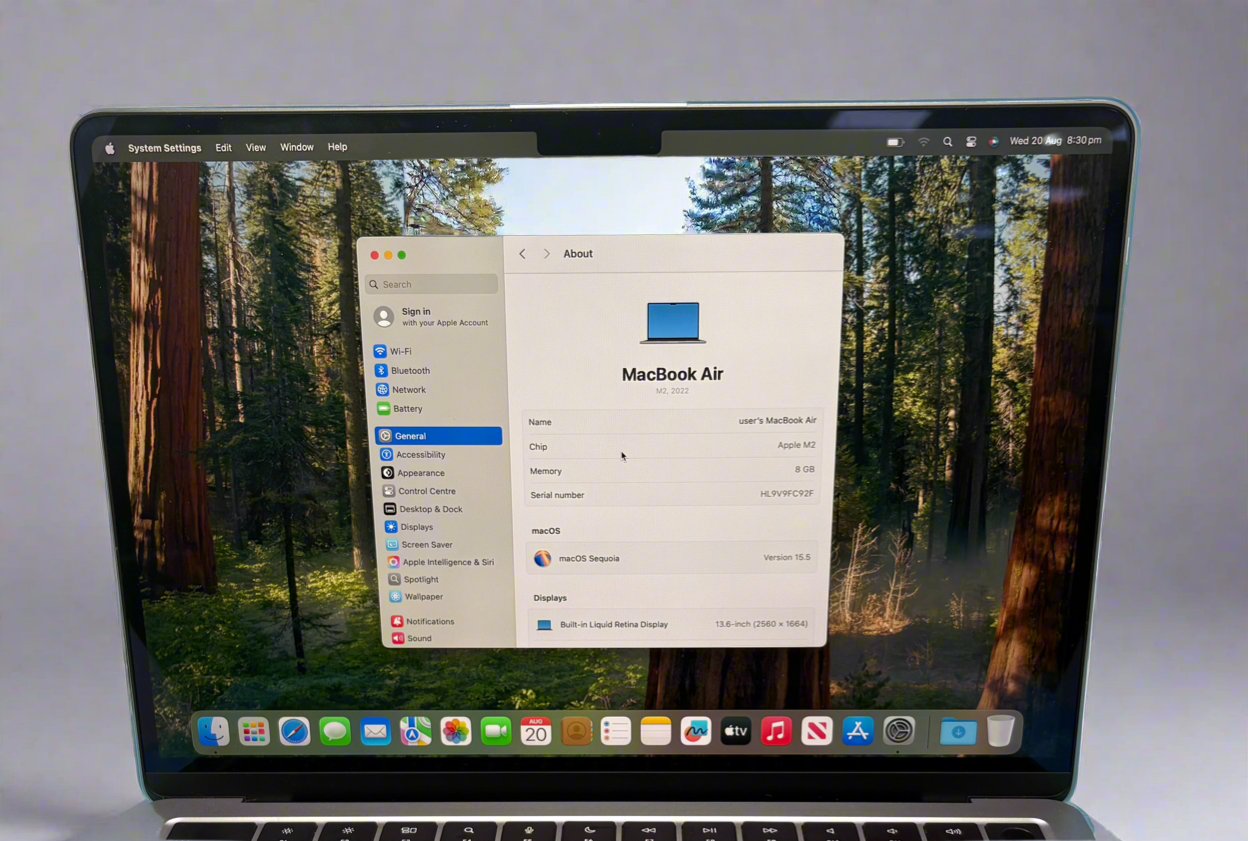
Task: Open the System Settings app menu
Action: click(164, 148)
